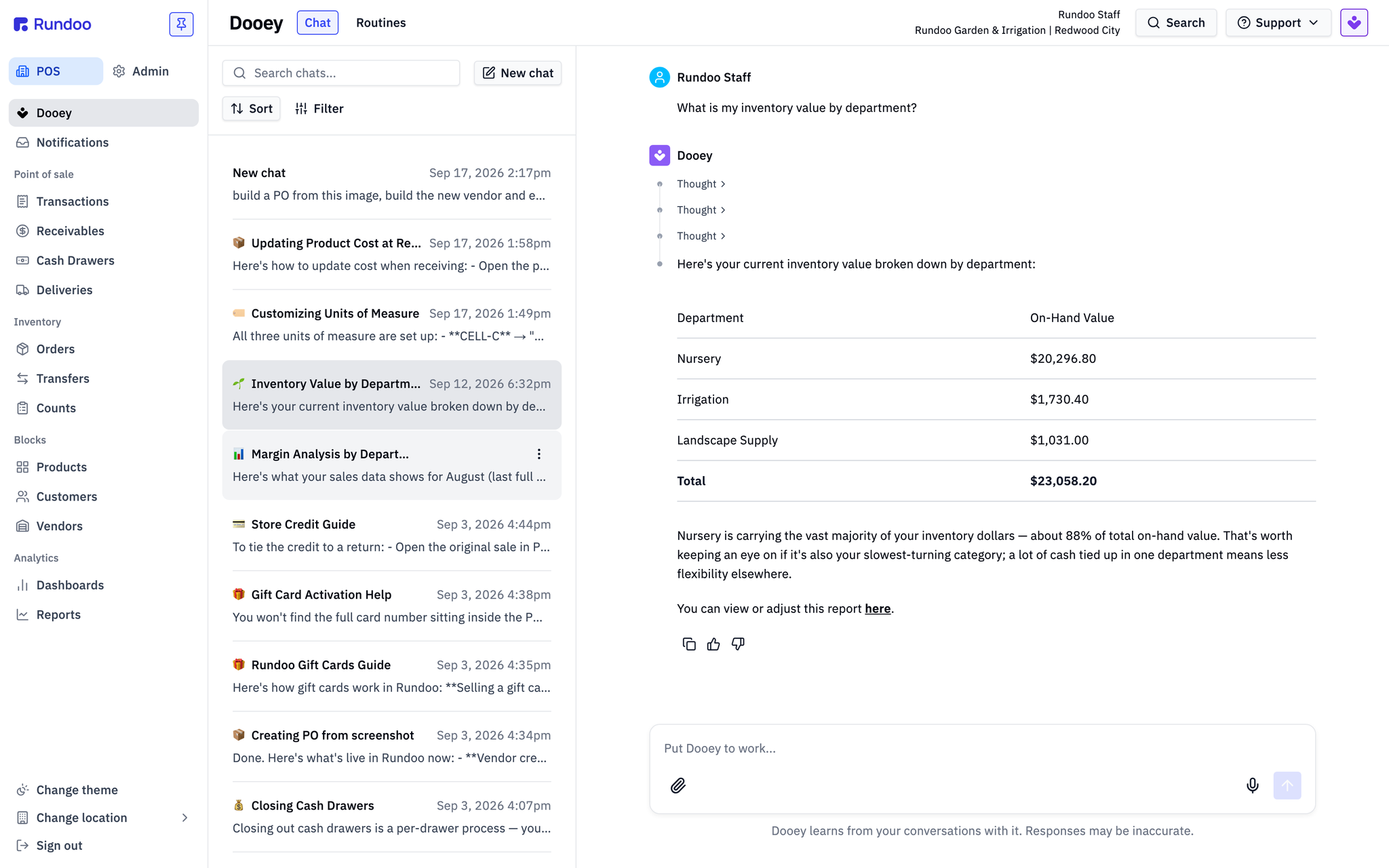The image size is (1389, 868).
Task: Open the Dooey avatar button top right
Action: point(1354,22)
